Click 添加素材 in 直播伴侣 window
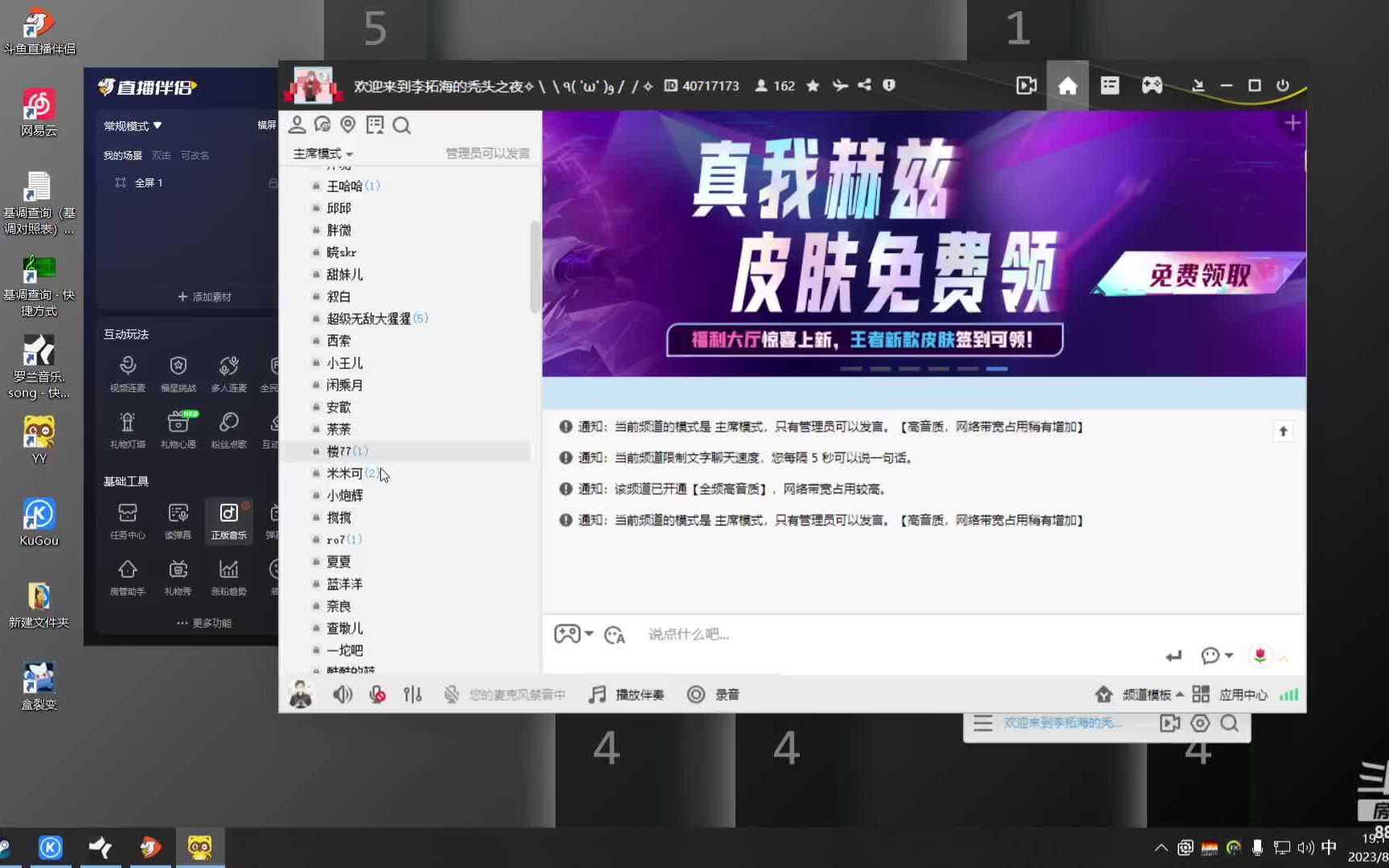Screen dimensions: 1389x868 tap(204, 297)
